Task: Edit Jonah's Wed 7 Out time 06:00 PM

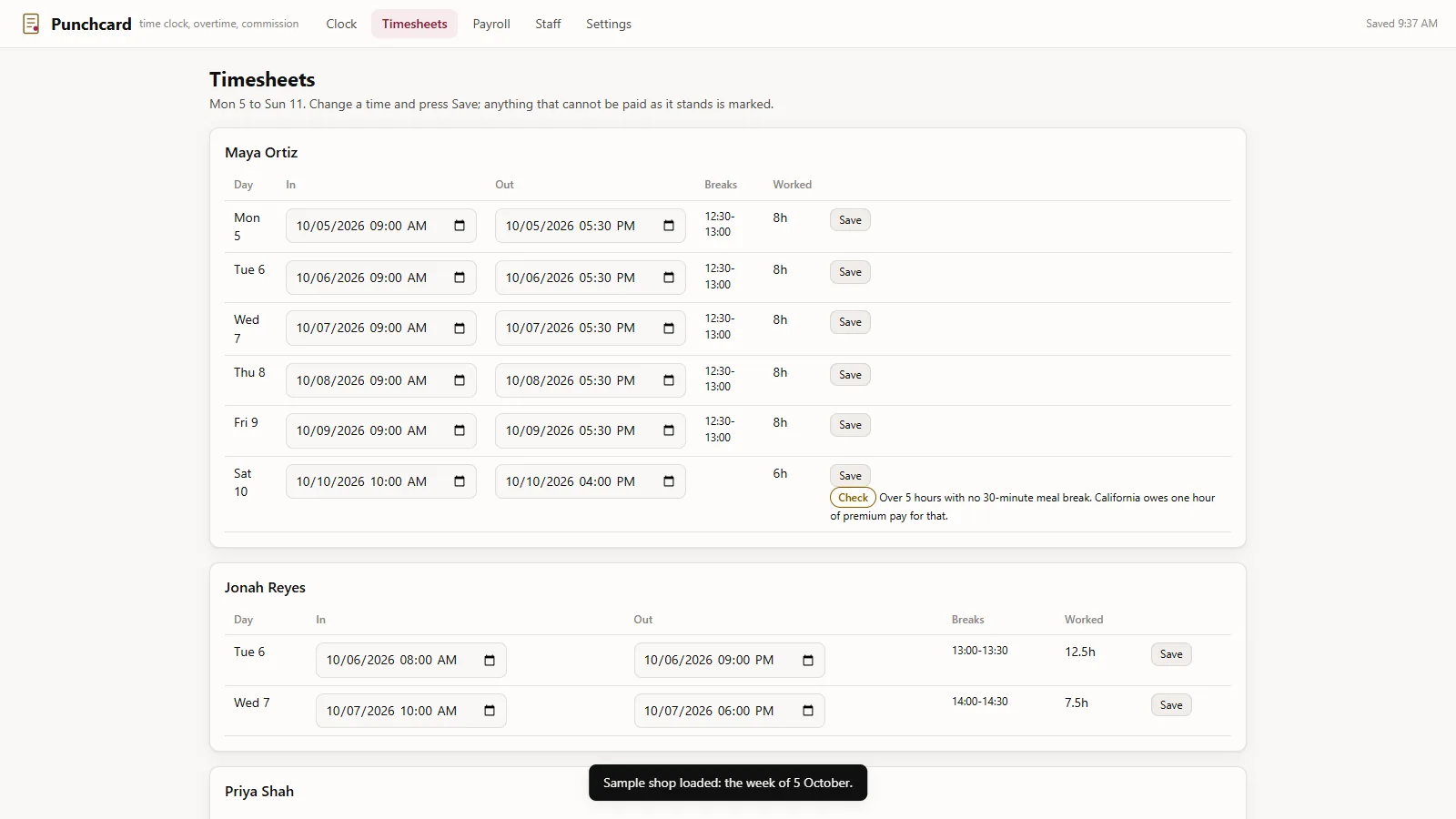Action: (730, 711)
